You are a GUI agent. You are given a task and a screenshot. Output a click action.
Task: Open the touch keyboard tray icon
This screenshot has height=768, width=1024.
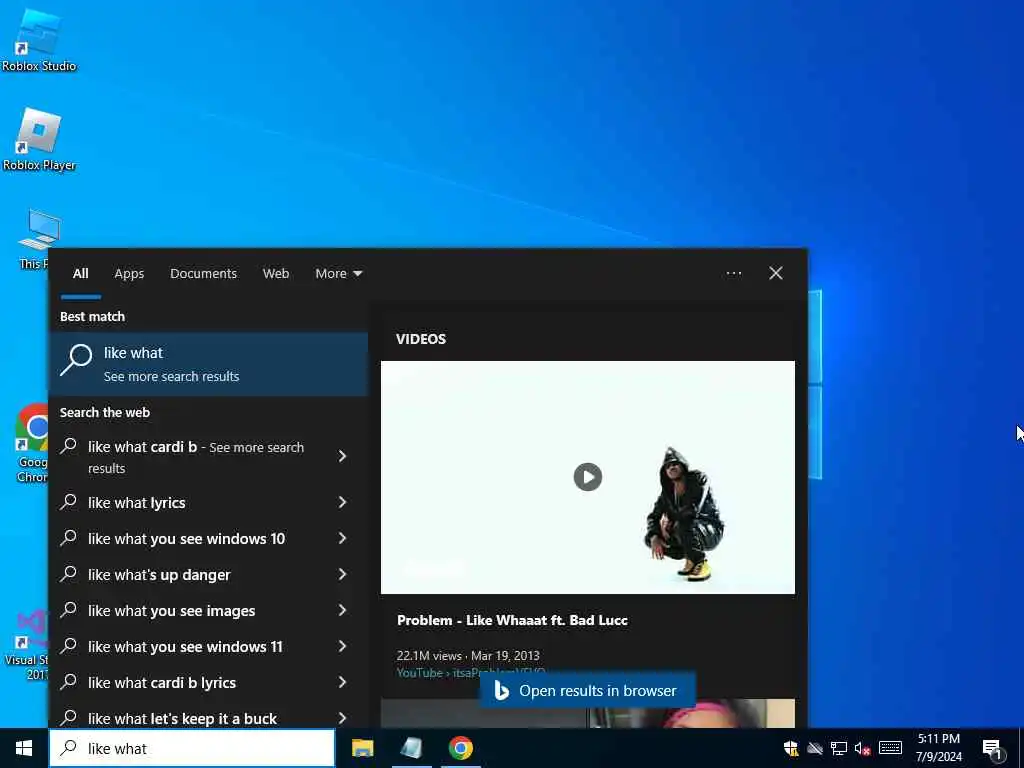click(890, 748)
